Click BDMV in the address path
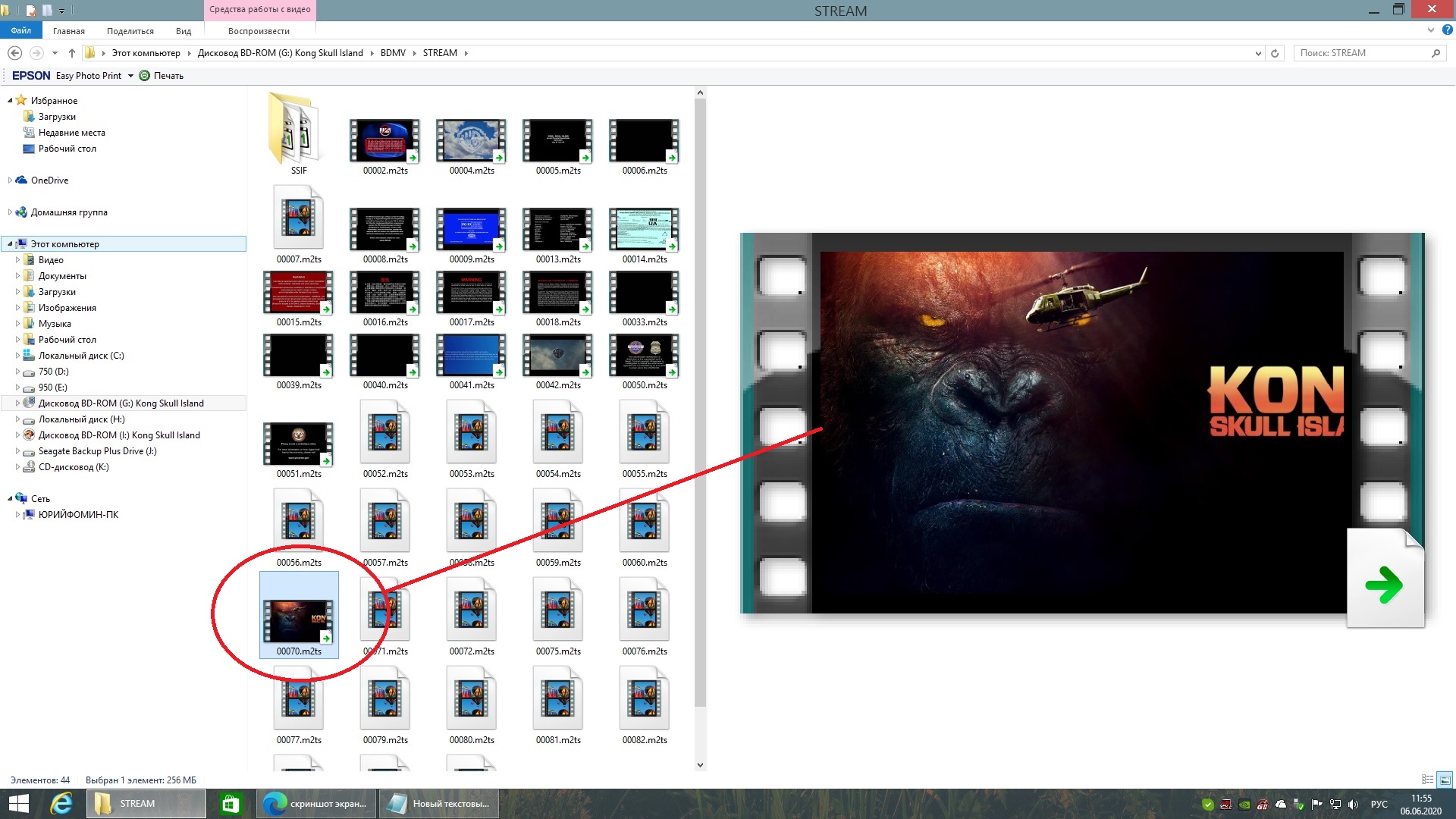 coord(393,53)
